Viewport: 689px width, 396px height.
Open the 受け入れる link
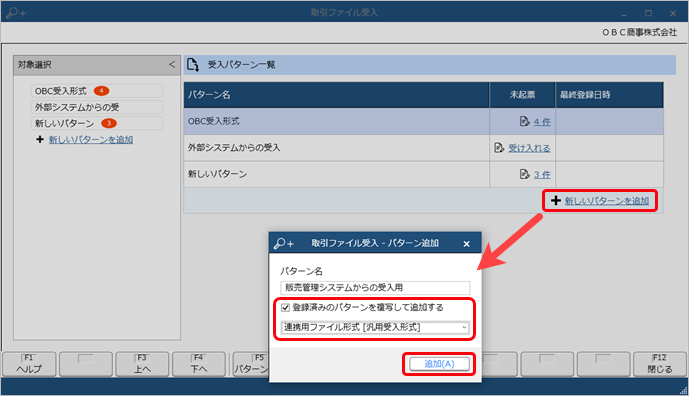529,148
